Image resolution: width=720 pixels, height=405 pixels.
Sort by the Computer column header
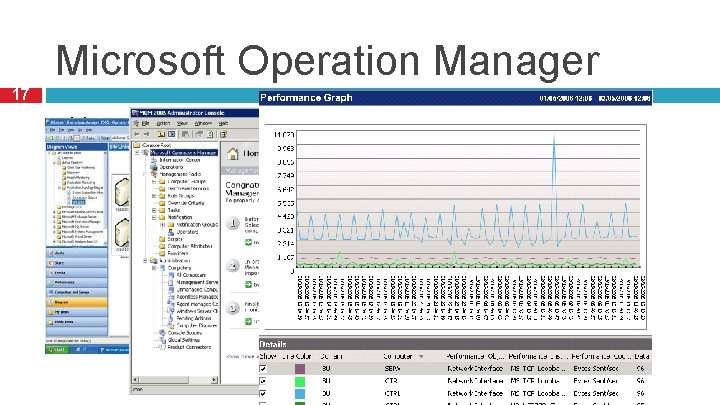click(x=399, y=356)
